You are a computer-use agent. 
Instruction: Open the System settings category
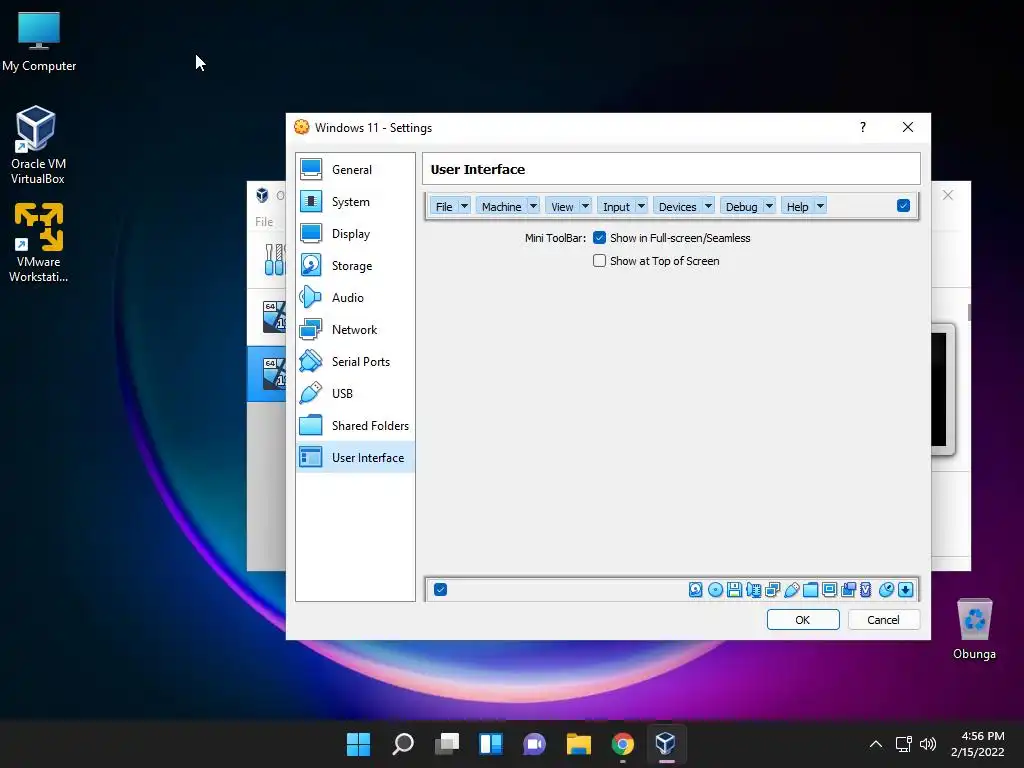(x=355, y=202)
